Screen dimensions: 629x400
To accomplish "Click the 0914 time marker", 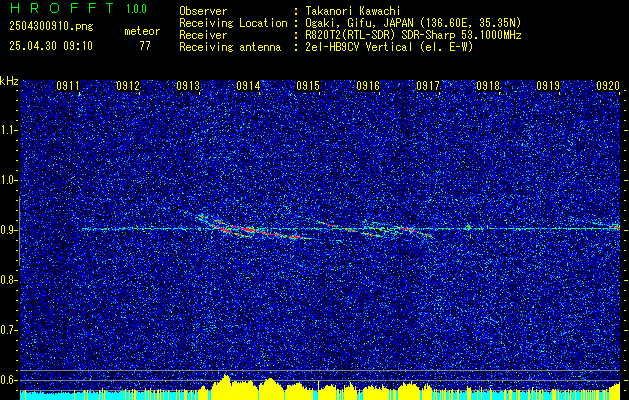I will pyautogui.click(x=248, y=86).
